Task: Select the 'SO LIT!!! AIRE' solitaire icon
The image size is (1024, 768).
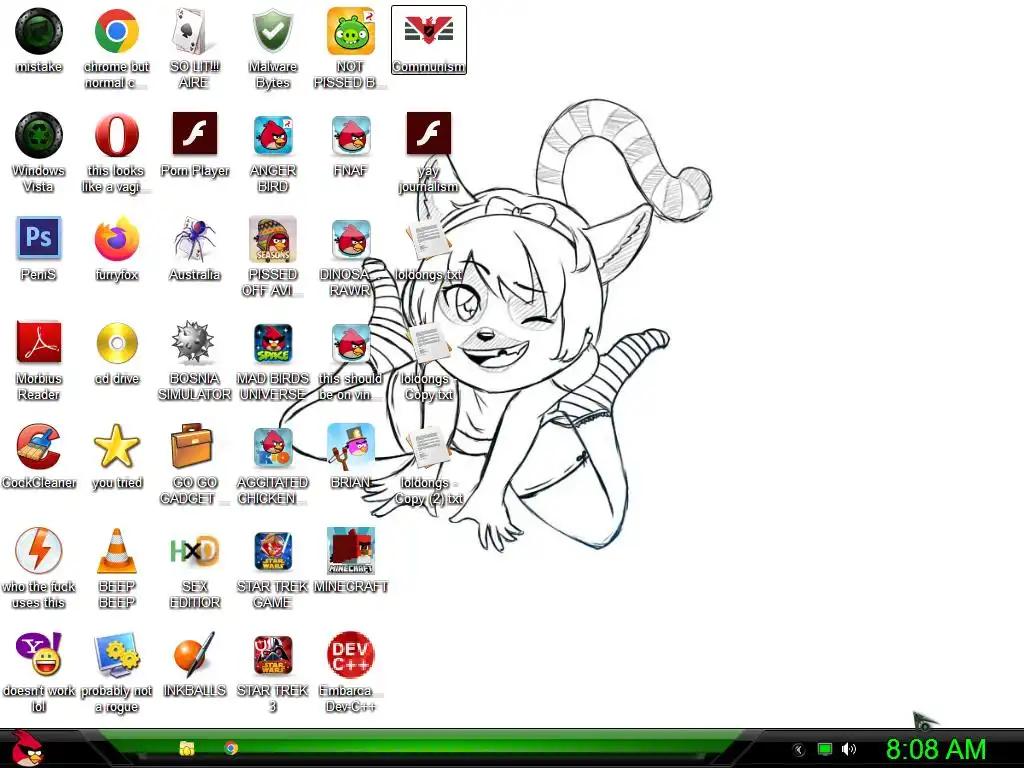Action: (194, 31)
